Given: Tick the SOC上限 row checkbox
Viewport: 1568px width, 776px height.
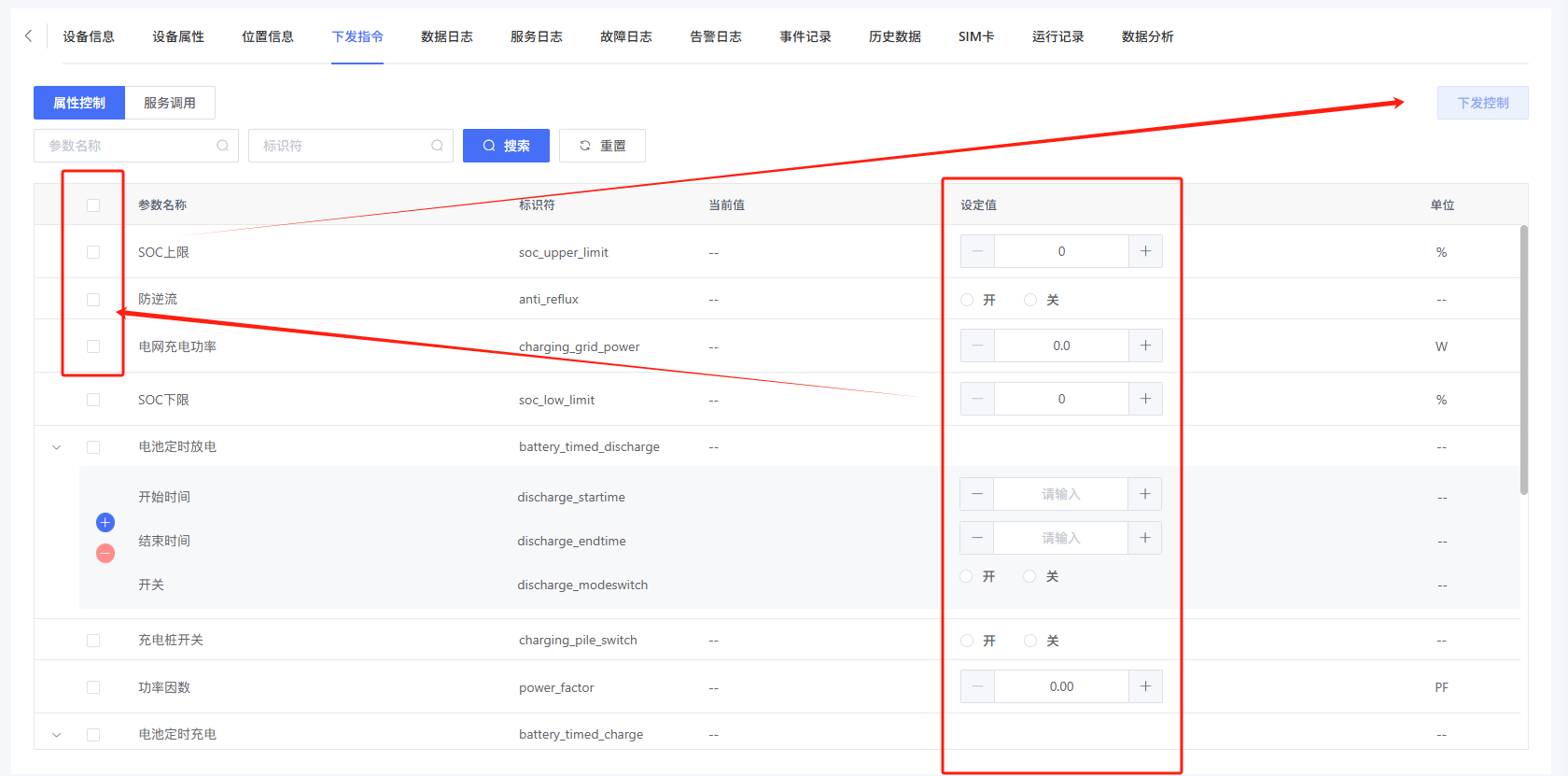Looking at the screenshot, I should pos(93,252).
